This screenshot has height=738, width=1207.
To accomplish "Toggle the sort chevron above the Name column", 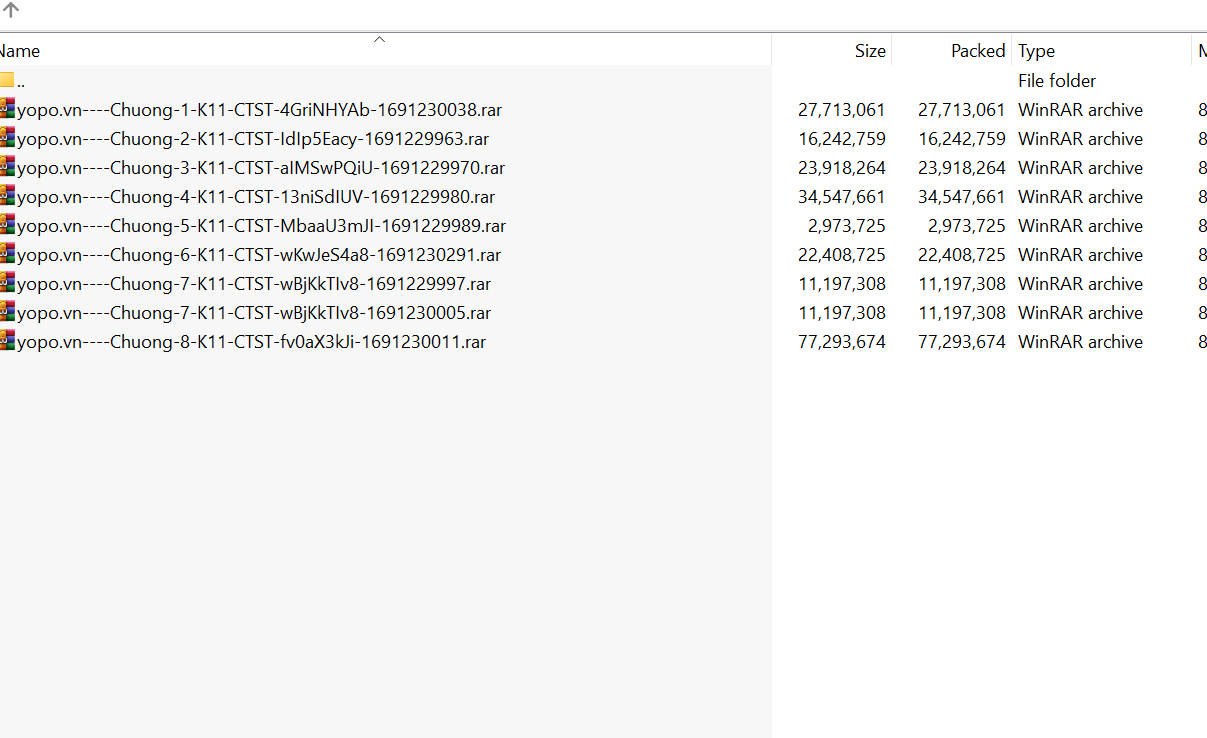I will pos(379,39).
